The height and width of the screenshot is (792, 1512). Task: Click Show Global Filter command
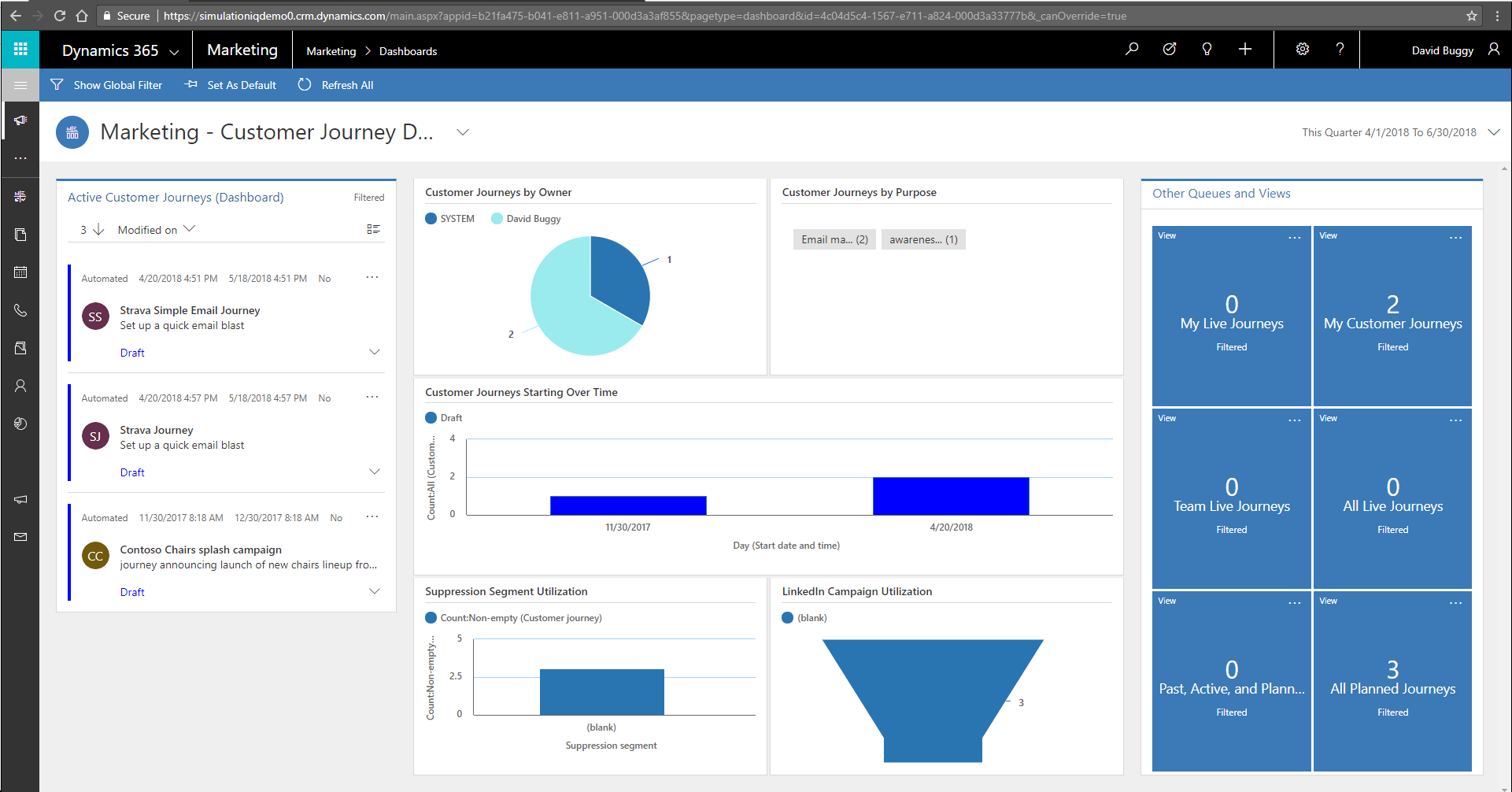[106, 85]
